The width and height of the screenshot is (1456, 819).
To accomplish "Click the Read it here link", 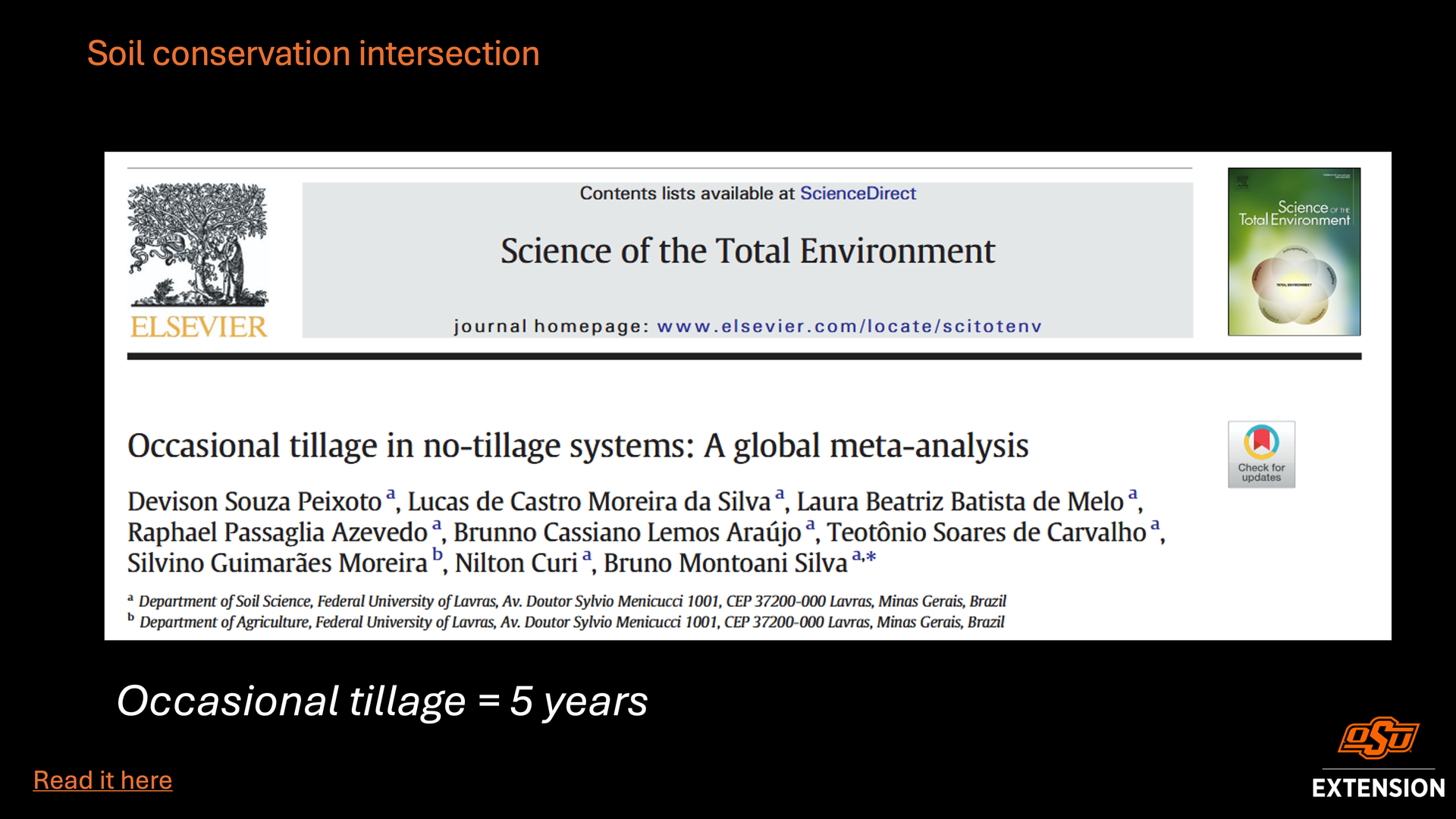I will pyautogui.click(x=102, y=780).
